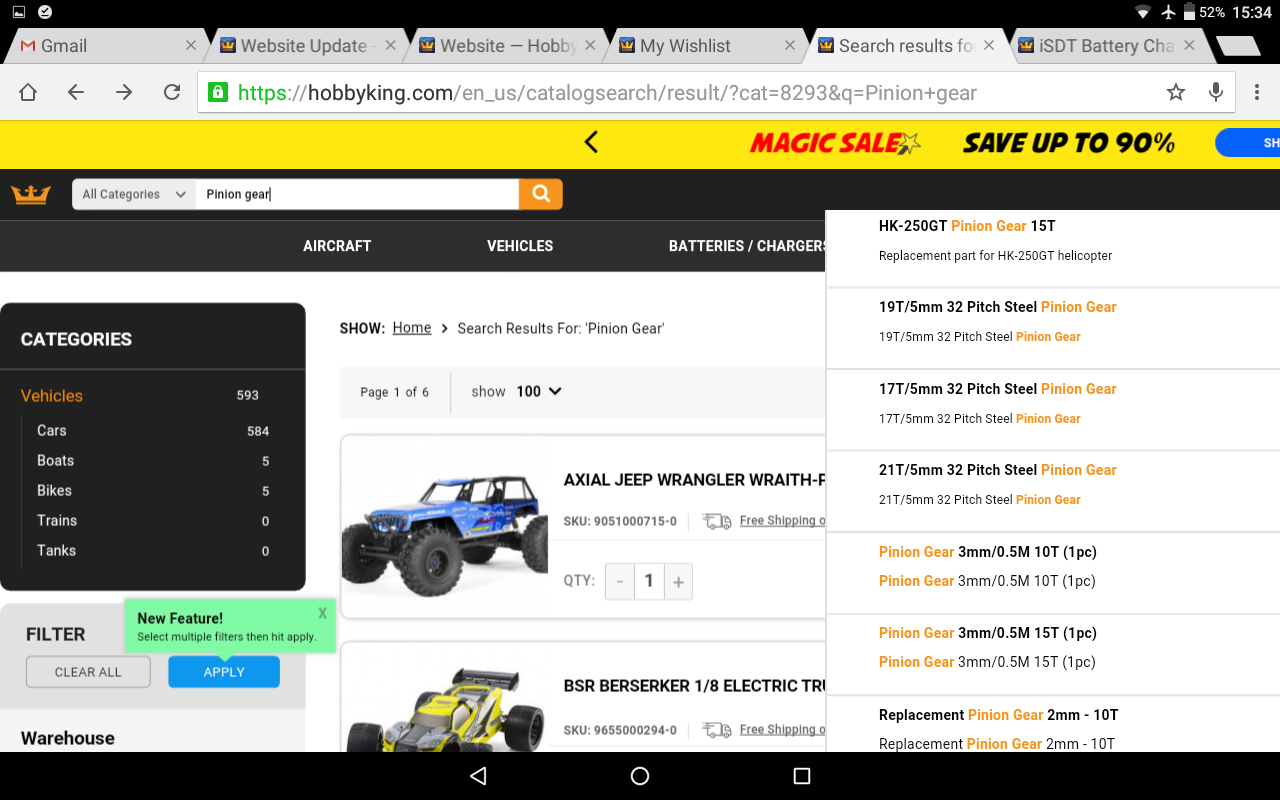Decrease Axial Jeep quantity with minus
The image size is (1280, 800).
620,581
